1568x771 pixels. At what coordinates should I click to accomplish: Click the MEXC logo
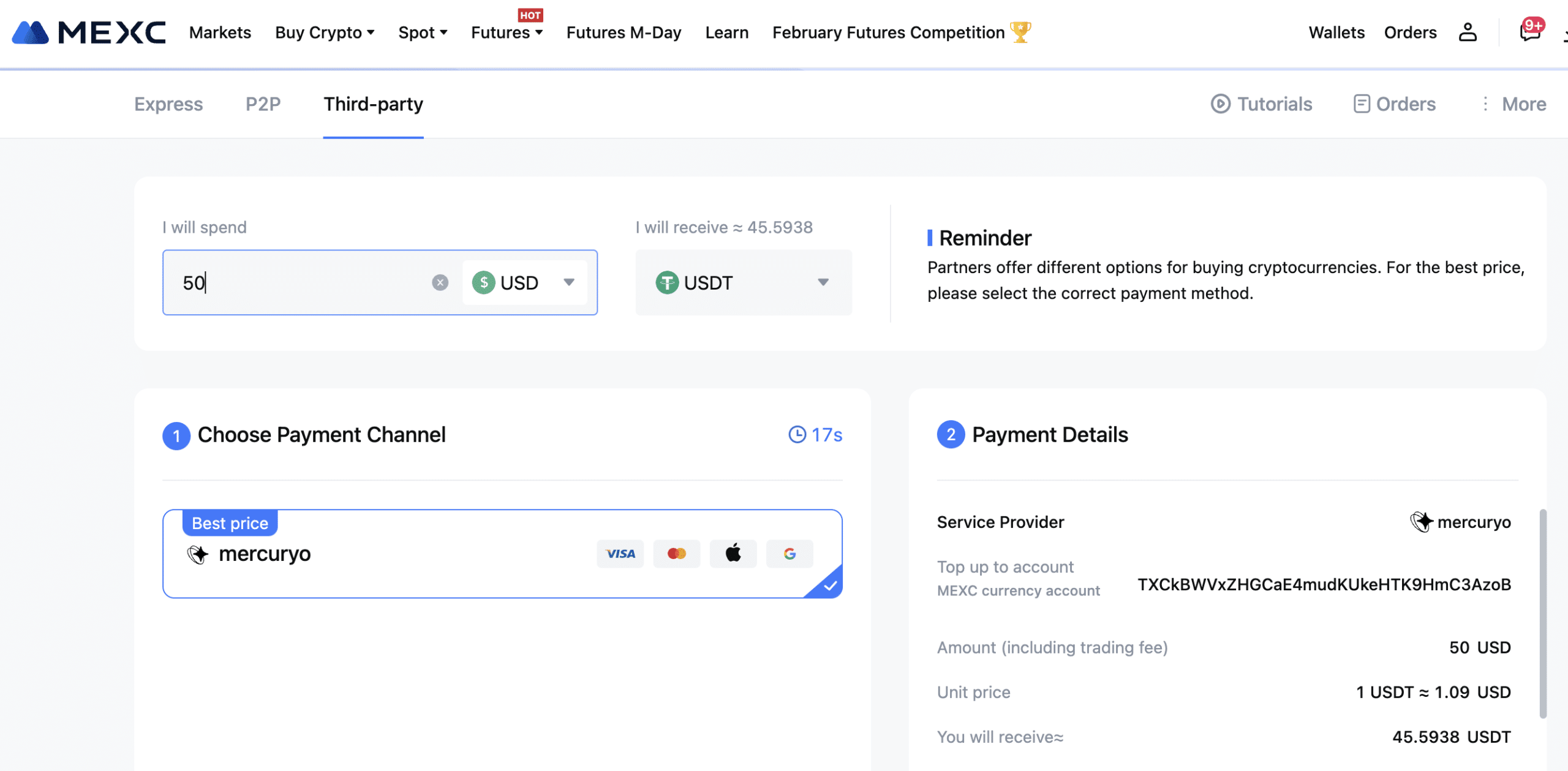pos(89,32)
